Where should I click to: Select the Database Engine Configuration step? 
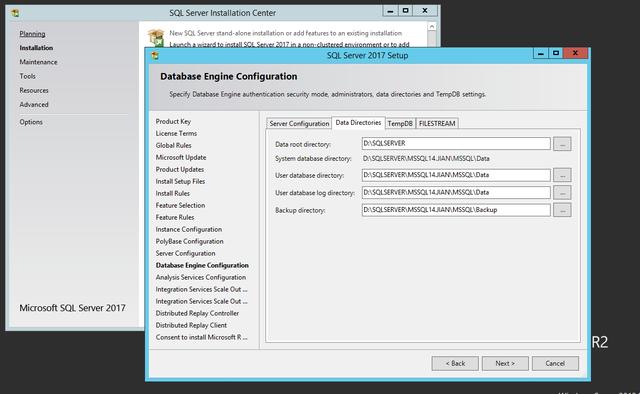coord(202,265)
